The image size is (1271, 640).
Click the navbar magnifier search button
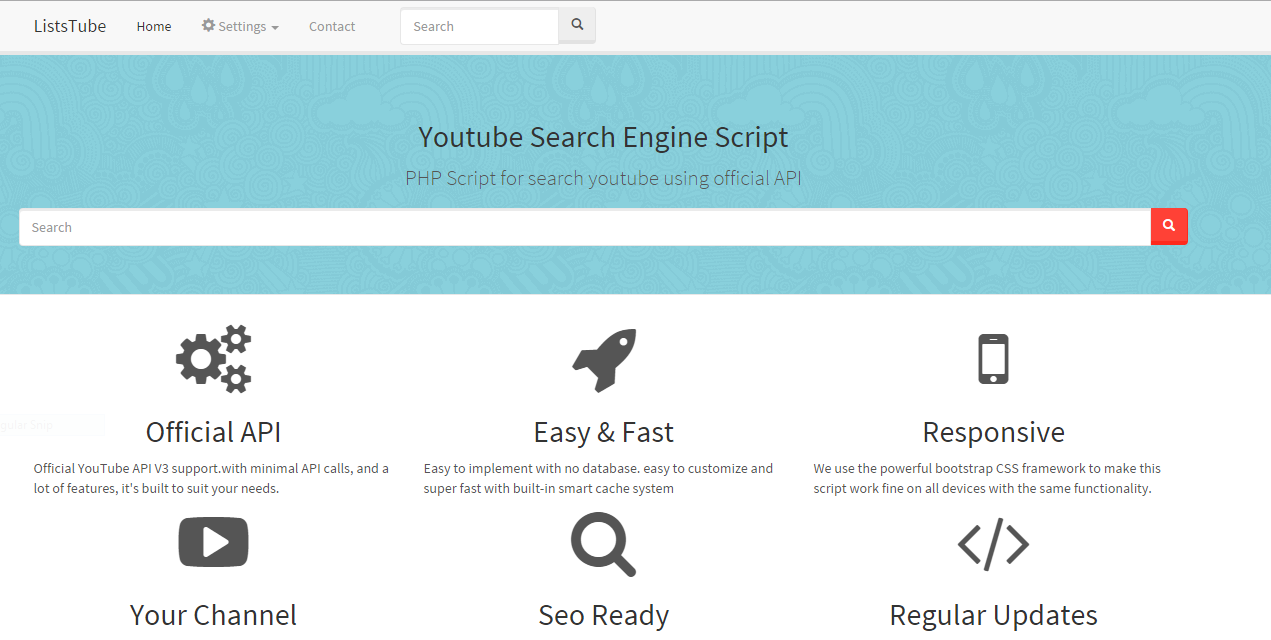pyautogui.click(x=577, y=26)
